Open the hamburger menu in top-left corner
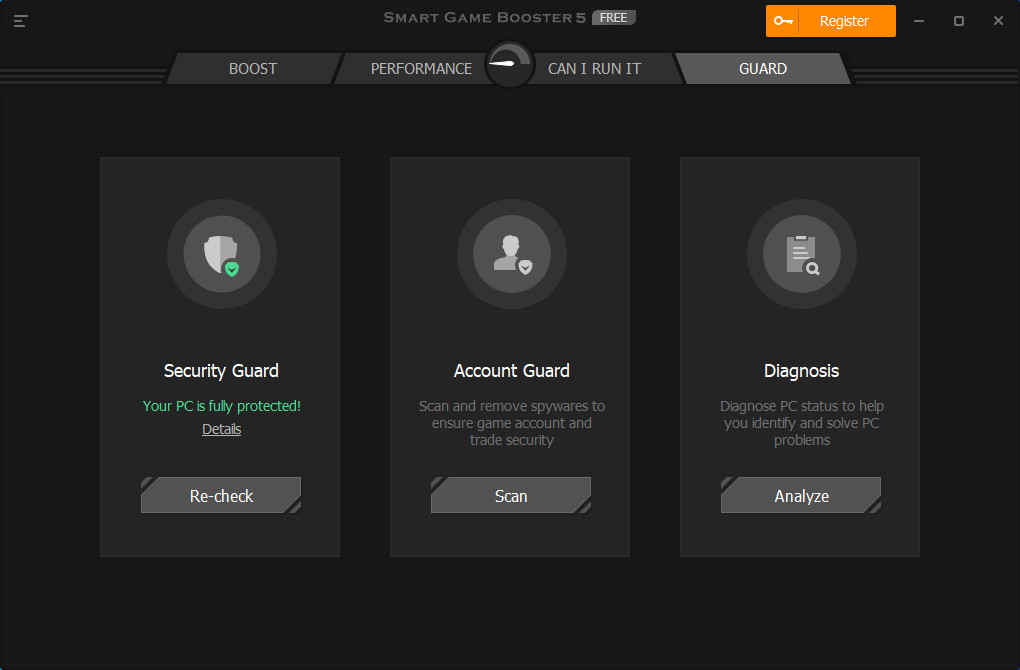This screenshot has height=670, width=1020. tap(20, 20)
